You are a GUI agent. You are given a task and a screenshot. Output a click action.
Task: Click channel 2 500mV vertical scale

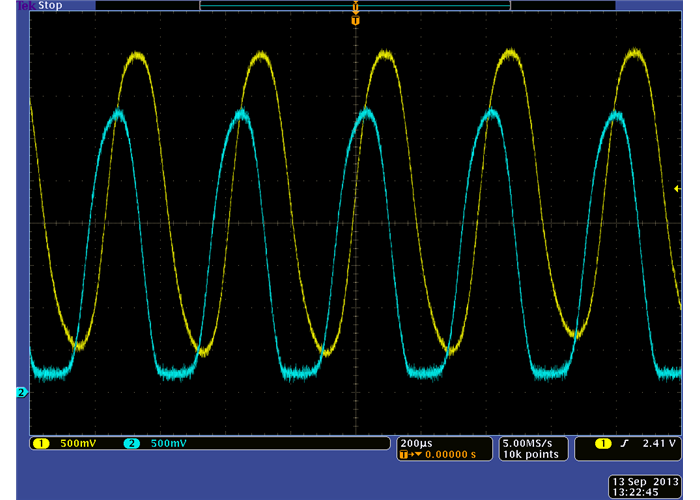click(168, 443)
